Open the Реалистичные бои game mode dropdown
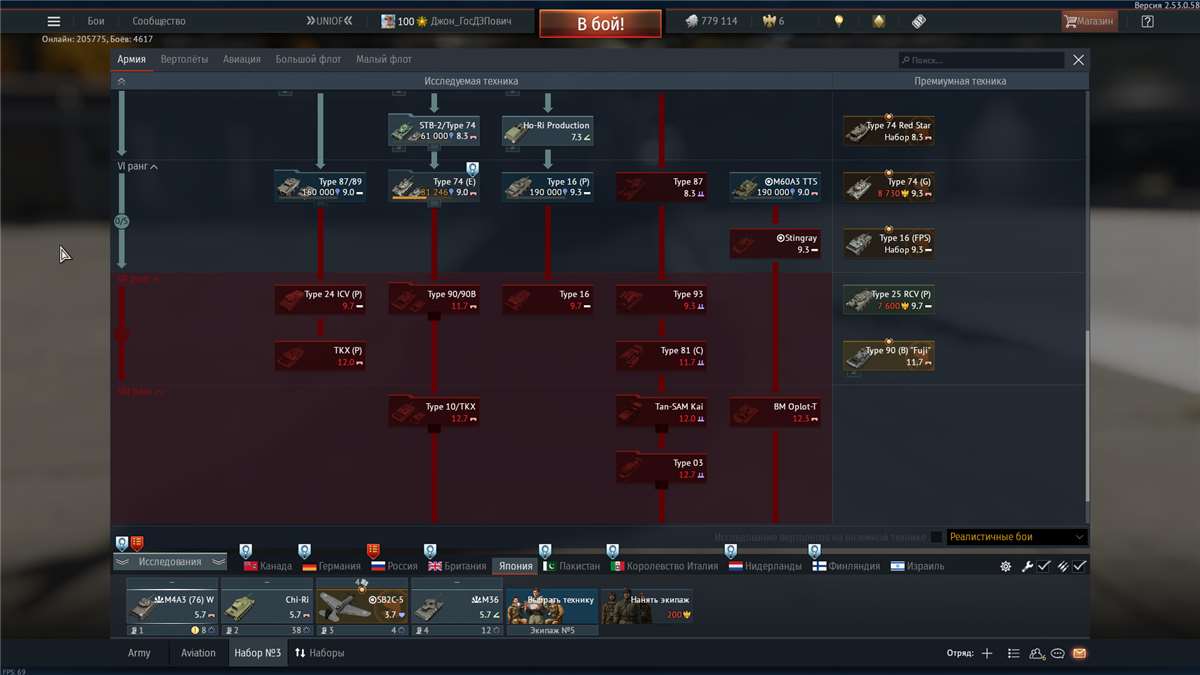 coord(1015,537)
